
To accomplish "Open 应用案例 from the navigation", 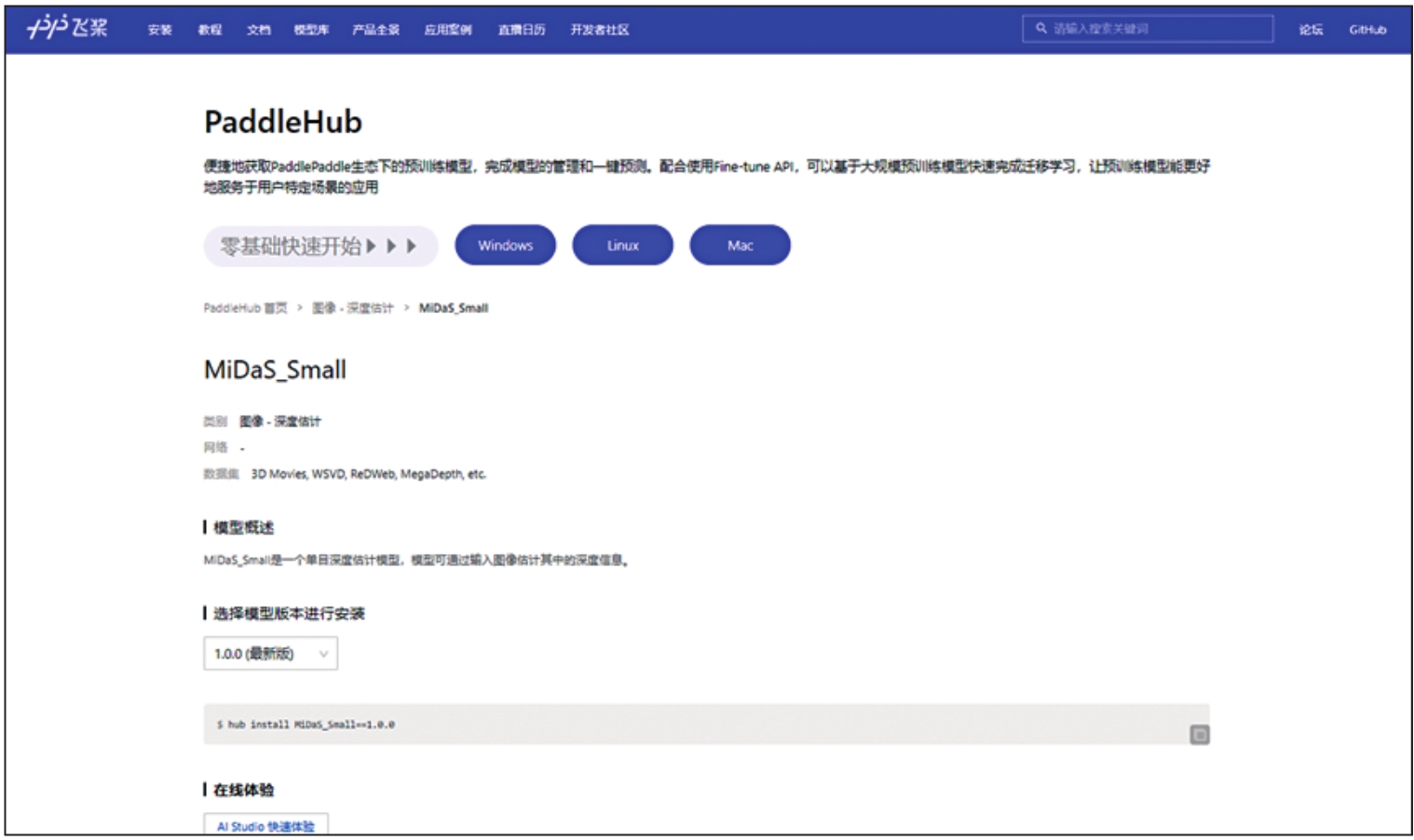I will pyautogui.click(x=448, y=30).
